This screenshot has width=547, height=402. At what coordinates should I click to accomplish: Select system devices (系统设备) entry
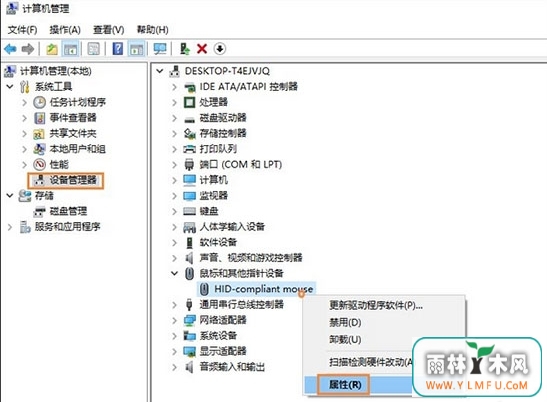[218, 336]
